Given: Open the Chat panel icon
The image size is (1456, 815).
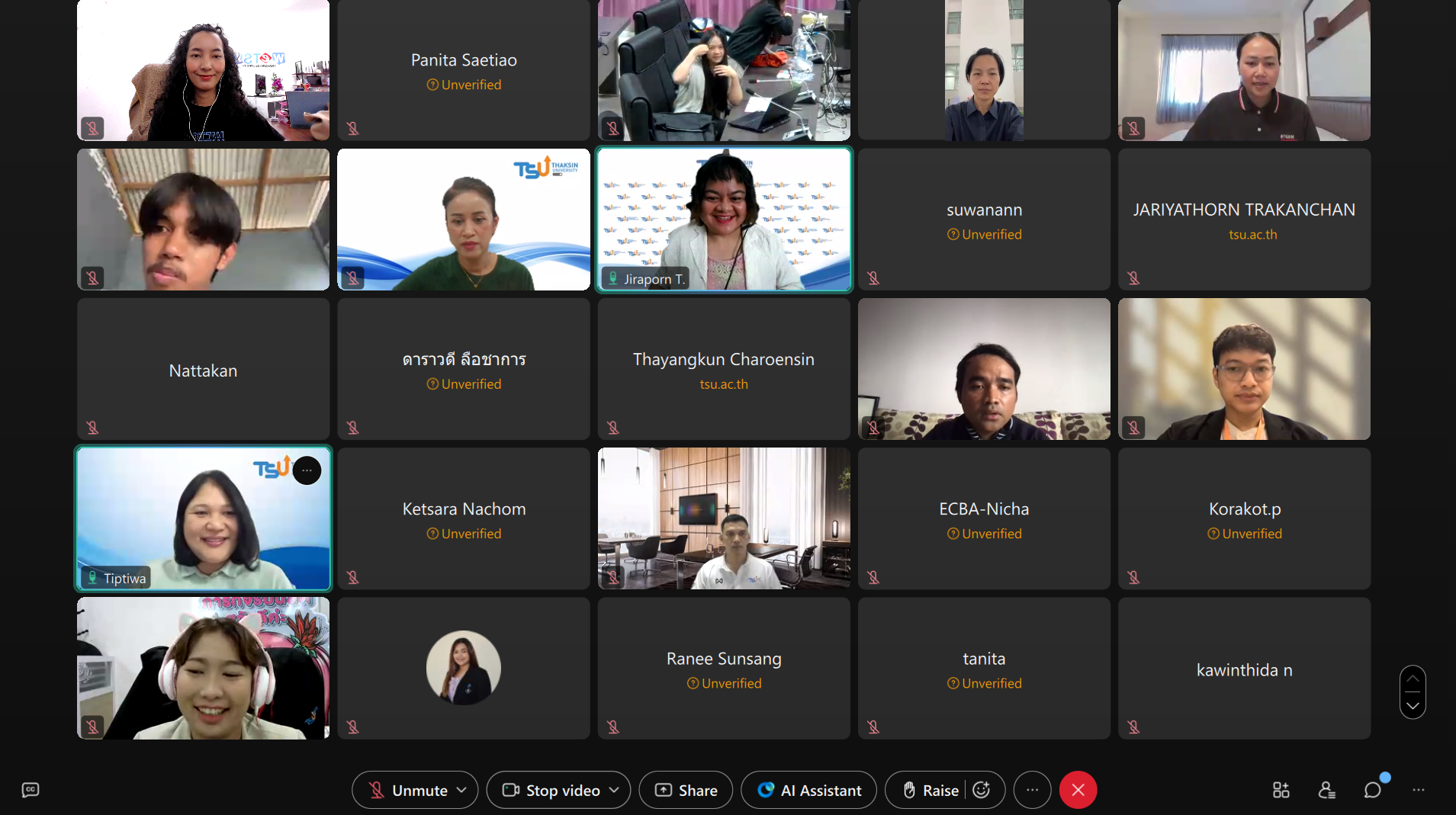Looking at the screenshot, I should (1373, 790).
